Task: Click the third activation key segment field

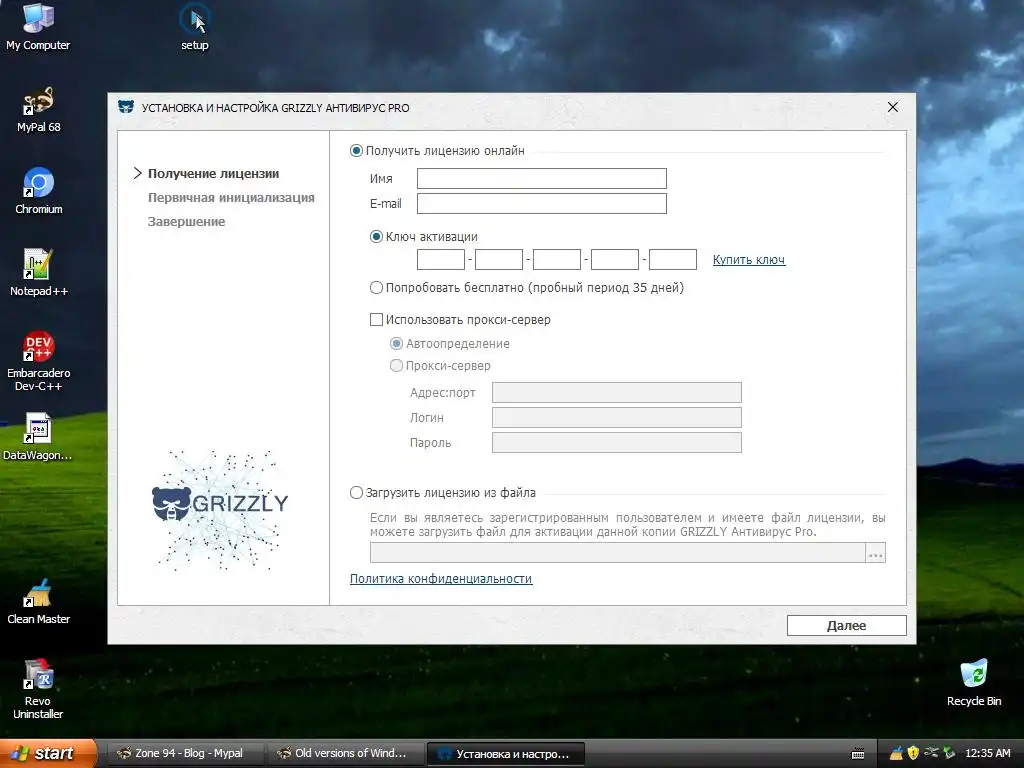Action: (557, 259)
